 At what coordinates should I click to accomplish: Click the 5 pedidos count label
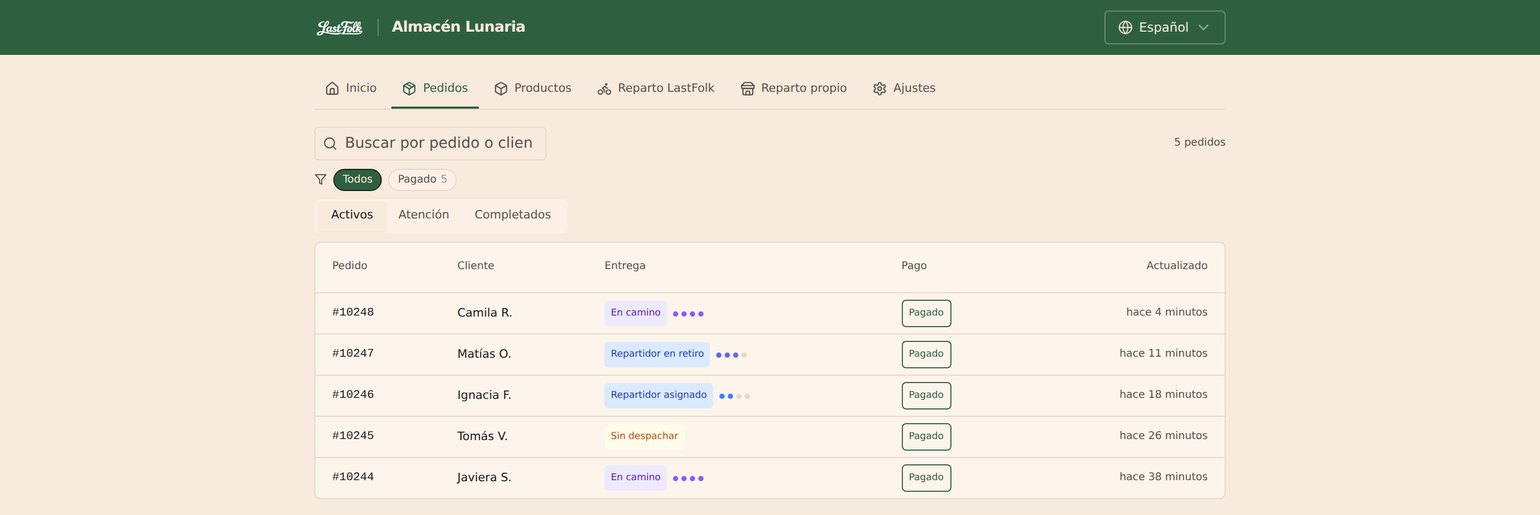click(x=1200, y=142)
